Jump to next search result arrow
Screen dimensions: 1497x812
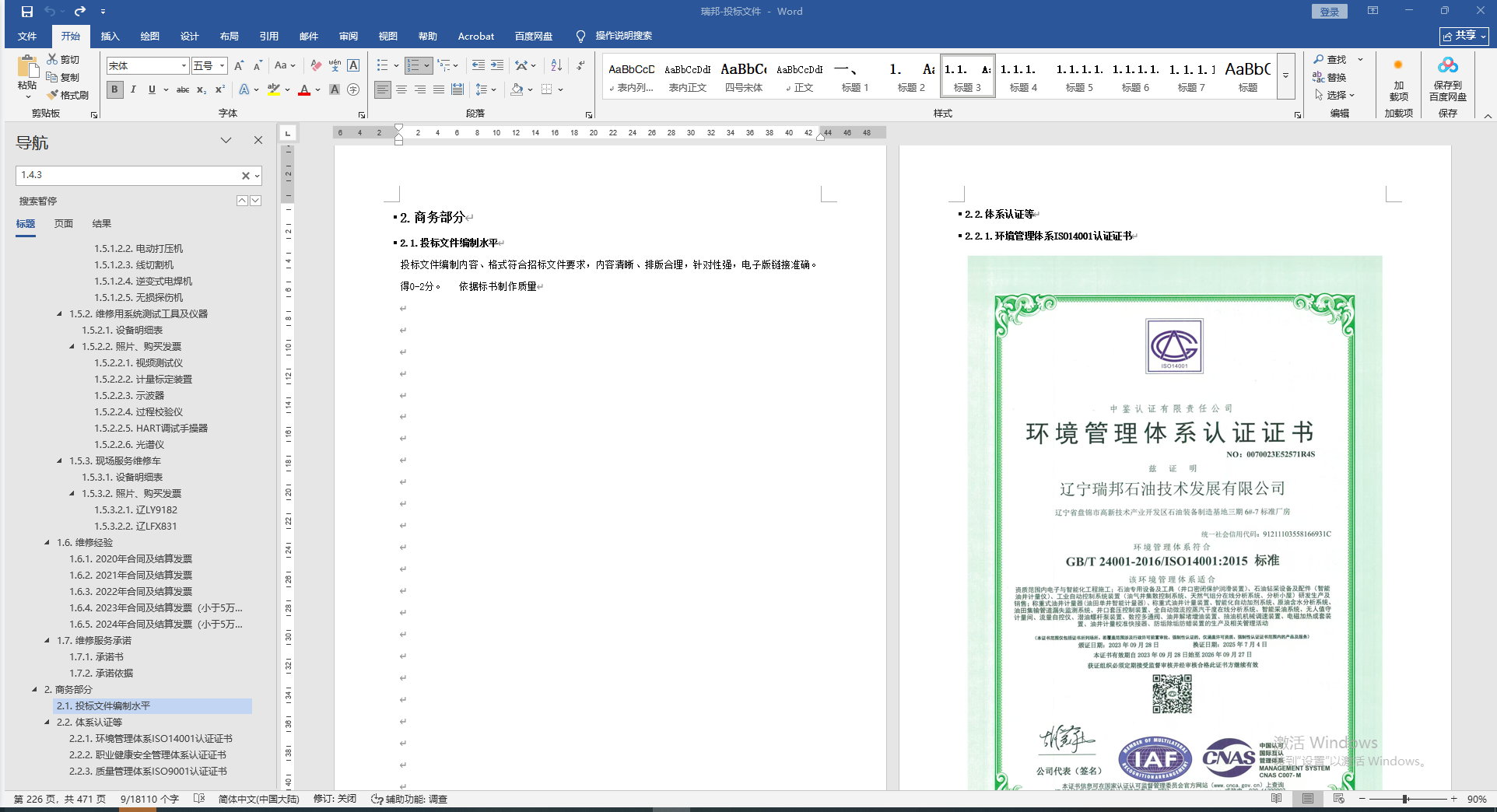255,201
